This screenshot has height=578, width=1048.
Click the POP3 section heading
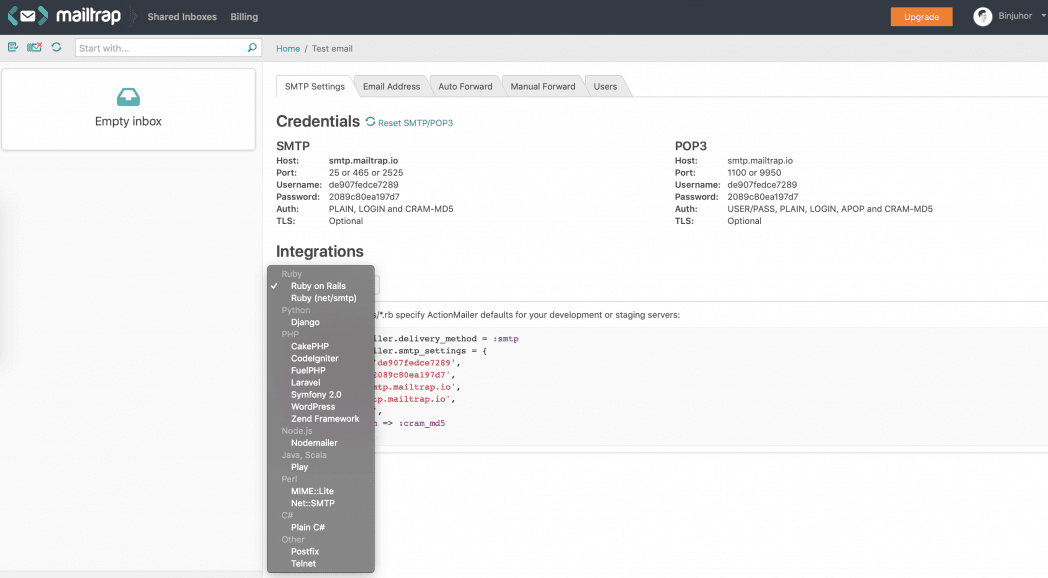pyautogui.click(x=690, y=146)
